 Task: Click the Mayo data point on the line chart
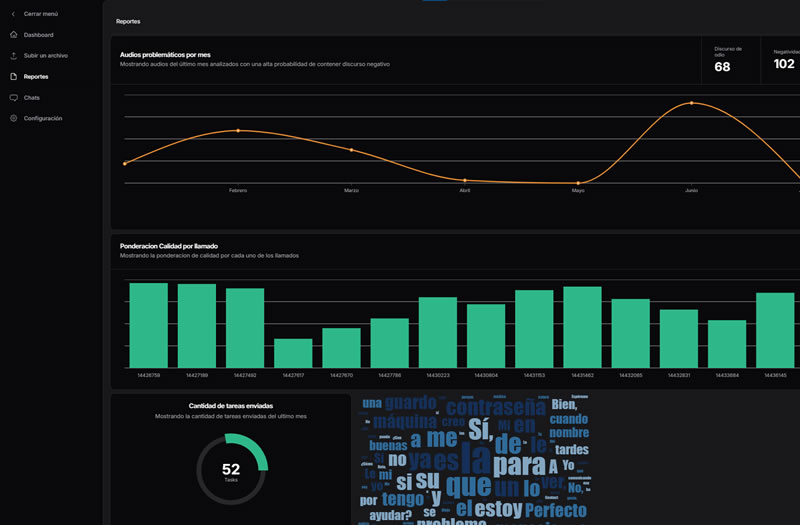click(x=578, y=183)
